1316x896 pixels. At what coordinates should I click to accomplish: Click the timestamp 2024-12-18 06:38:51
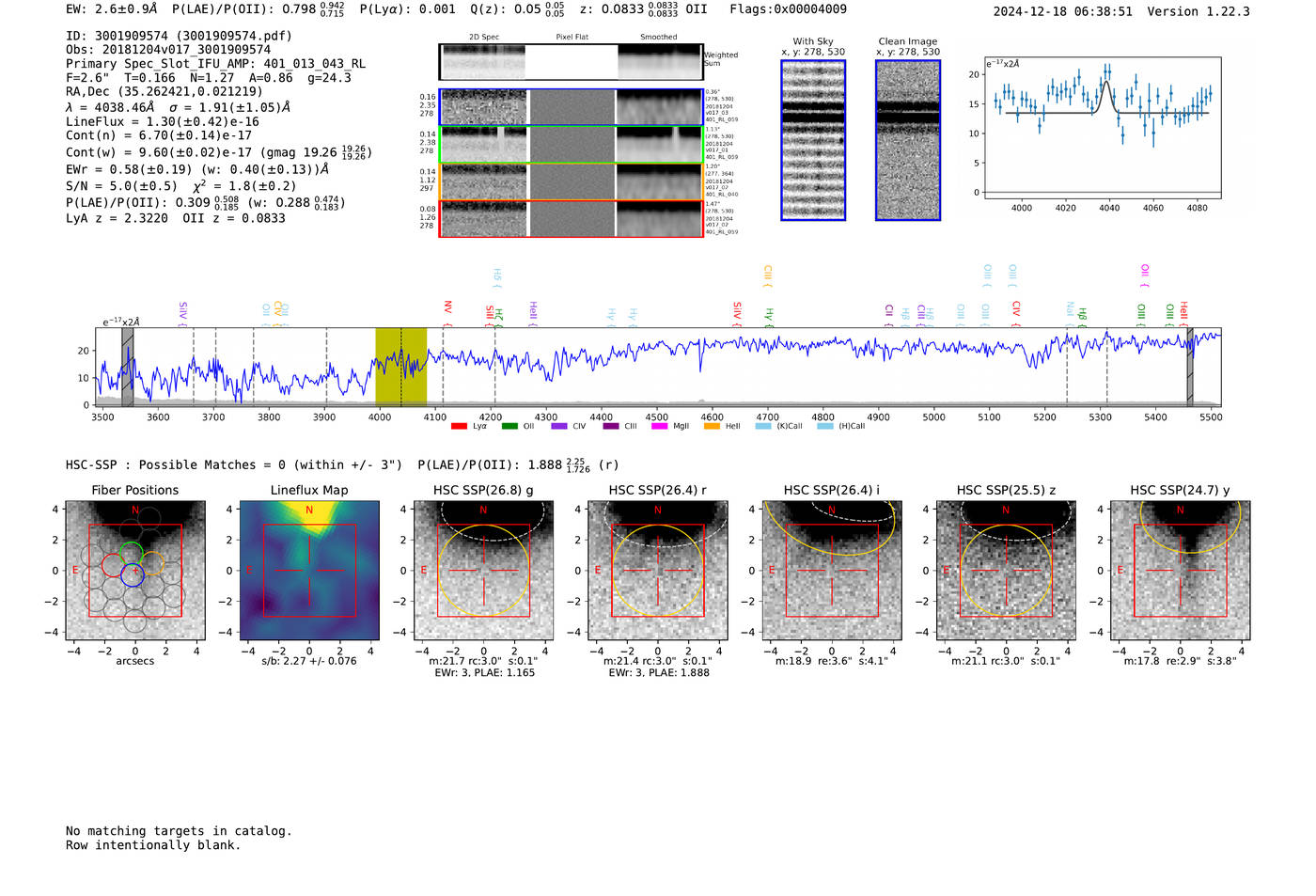pos(1063,11)
